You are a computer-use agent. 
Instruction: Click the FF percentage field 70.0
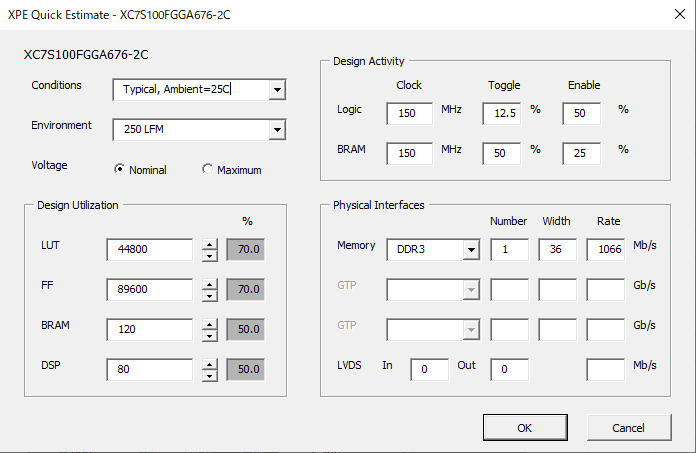(x=246, y=289)
